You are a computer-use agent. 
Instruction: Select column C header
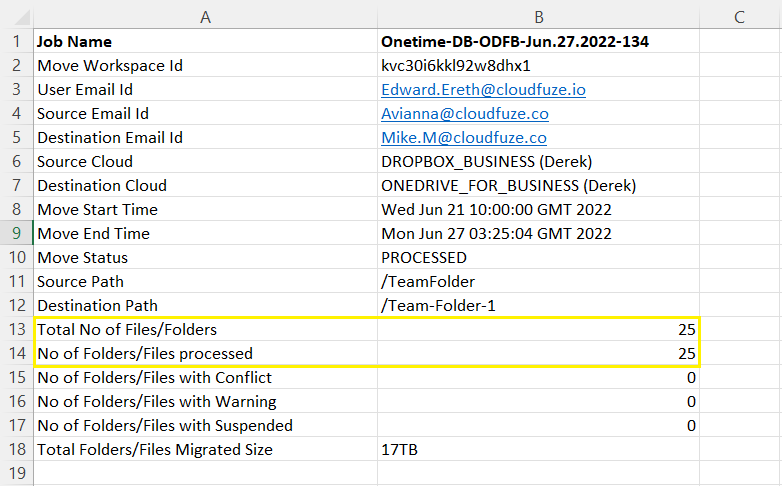(x=739, y=16)
